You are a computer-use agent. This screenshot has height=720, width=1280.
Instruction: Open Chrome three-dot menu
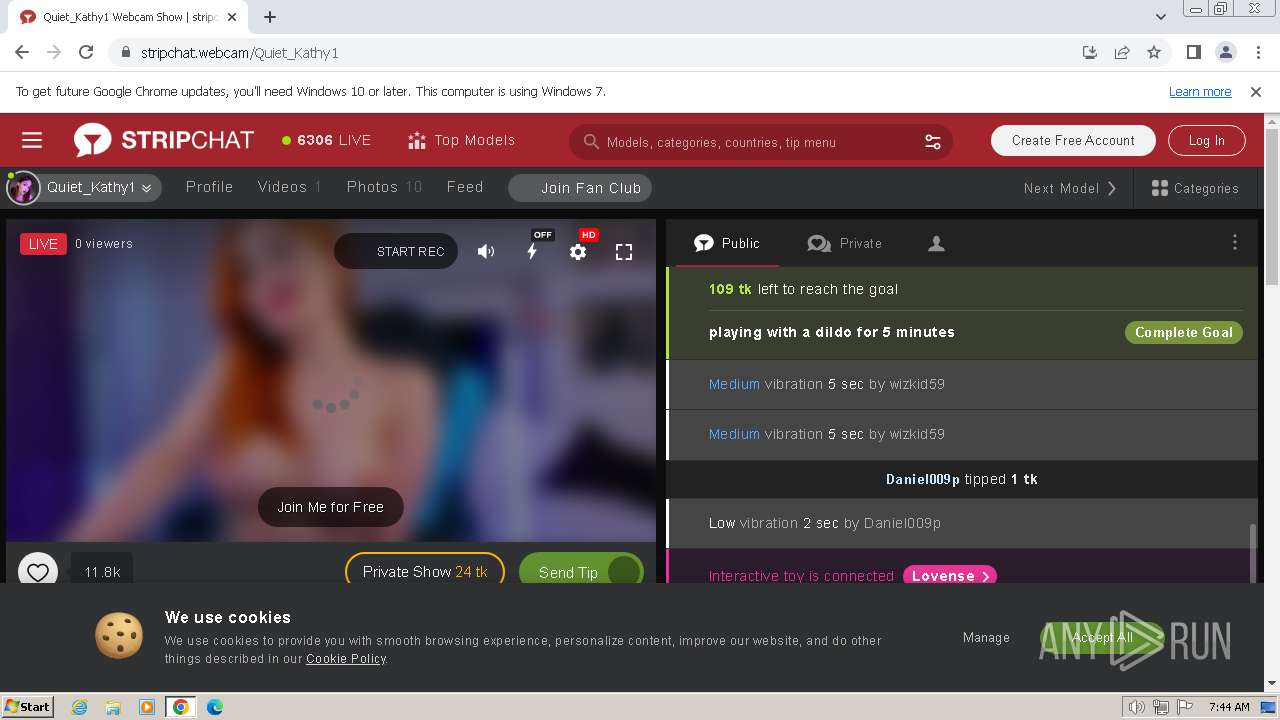[x=1258, y=53]
